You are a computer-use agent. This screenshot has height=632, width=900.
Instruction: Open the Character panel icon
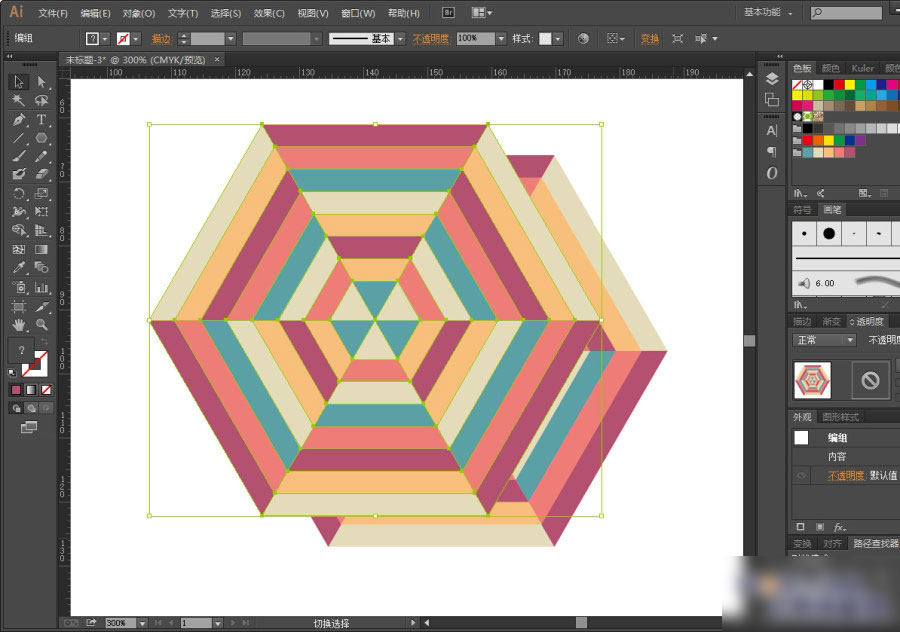pos(772,131)
